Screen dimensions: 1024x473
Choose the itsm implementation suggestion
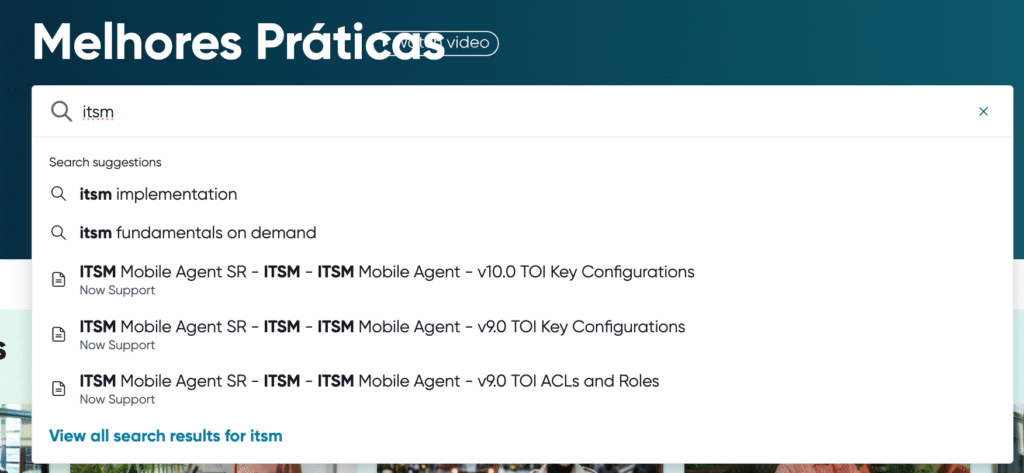pyautogui.click(x=522, y=194)
